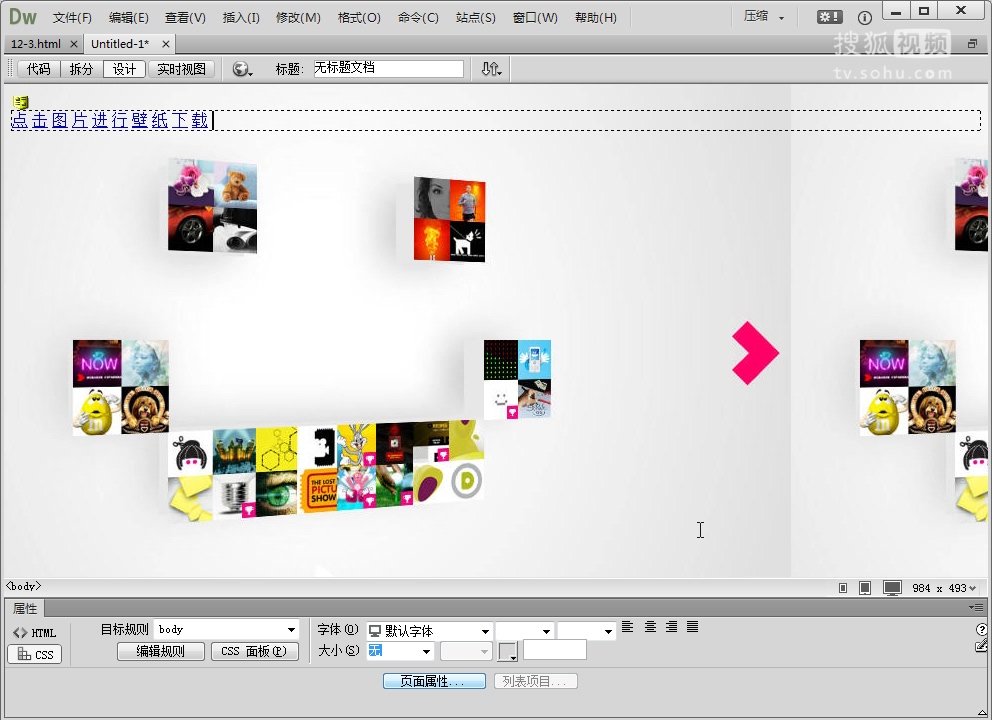Image resolution: width=992 pixels, height=720 pixels.
Task: Open Properties panel help question icon
Action: tap(981, 629)
